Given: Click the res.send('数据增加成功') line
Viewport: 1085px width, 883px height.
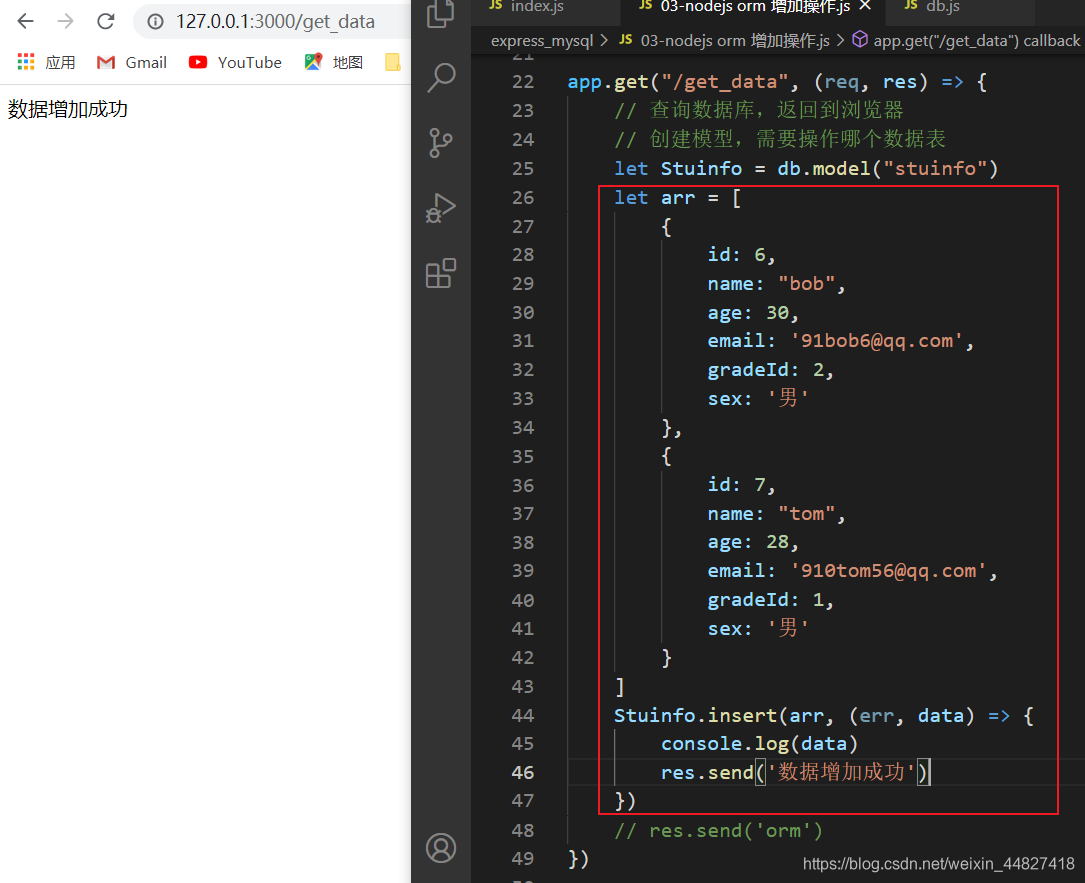Looking at the screenshot, I should pyautogui.click(x=796, y=772).
